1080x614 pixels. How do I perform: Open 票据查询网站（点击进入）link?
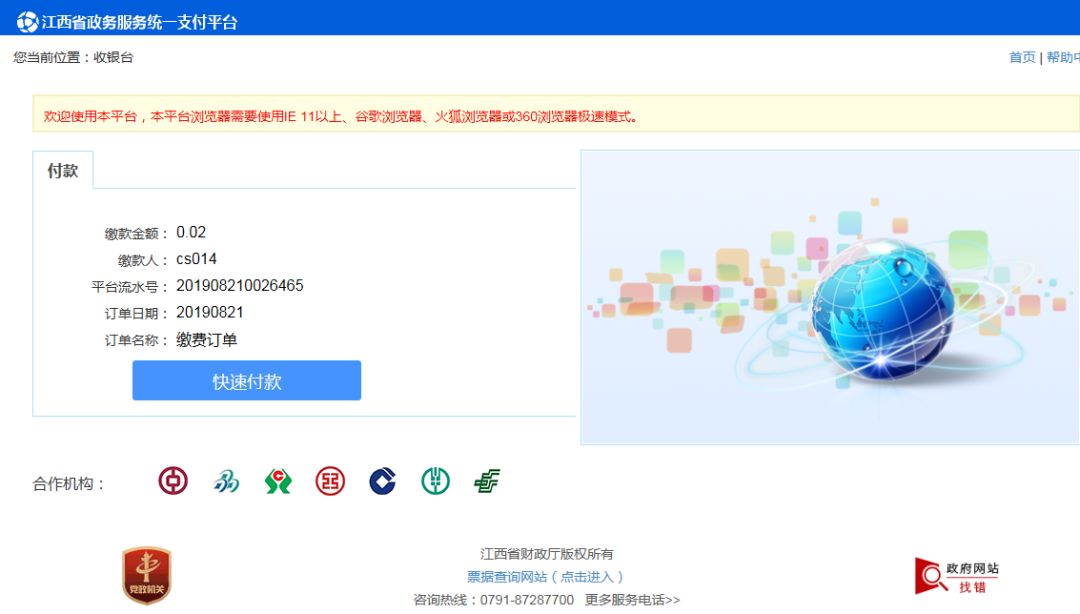click(x=545, y=577)
